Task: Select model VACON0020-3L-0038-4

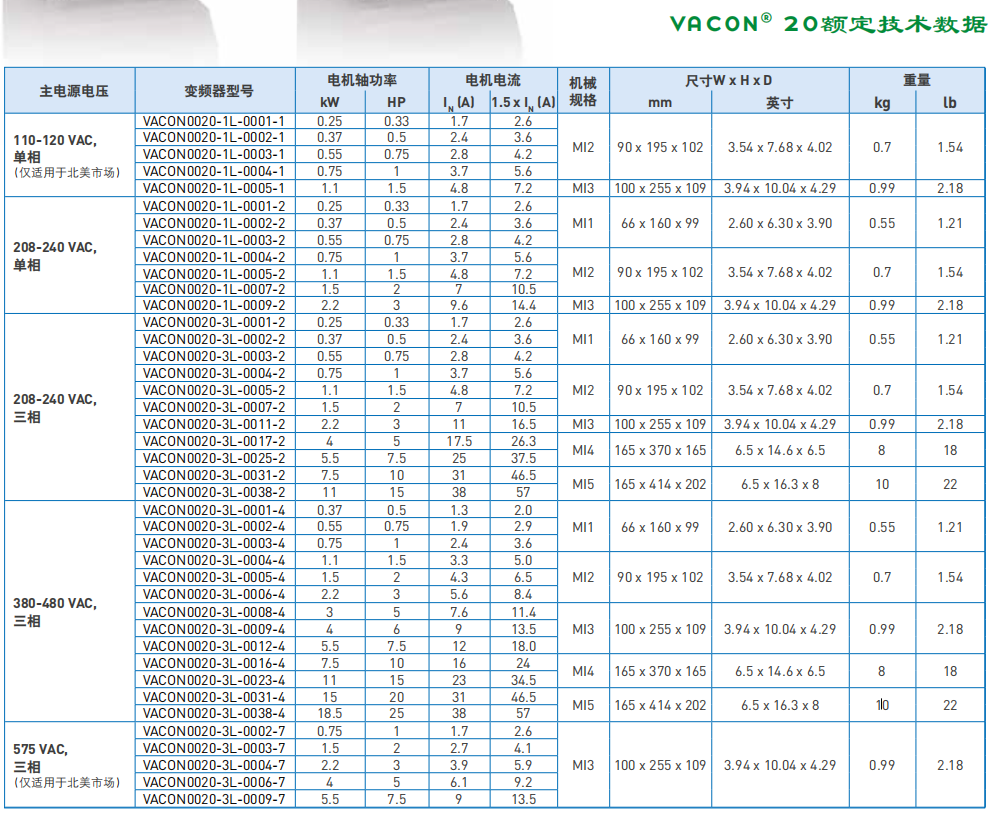Action: point(214,713)
